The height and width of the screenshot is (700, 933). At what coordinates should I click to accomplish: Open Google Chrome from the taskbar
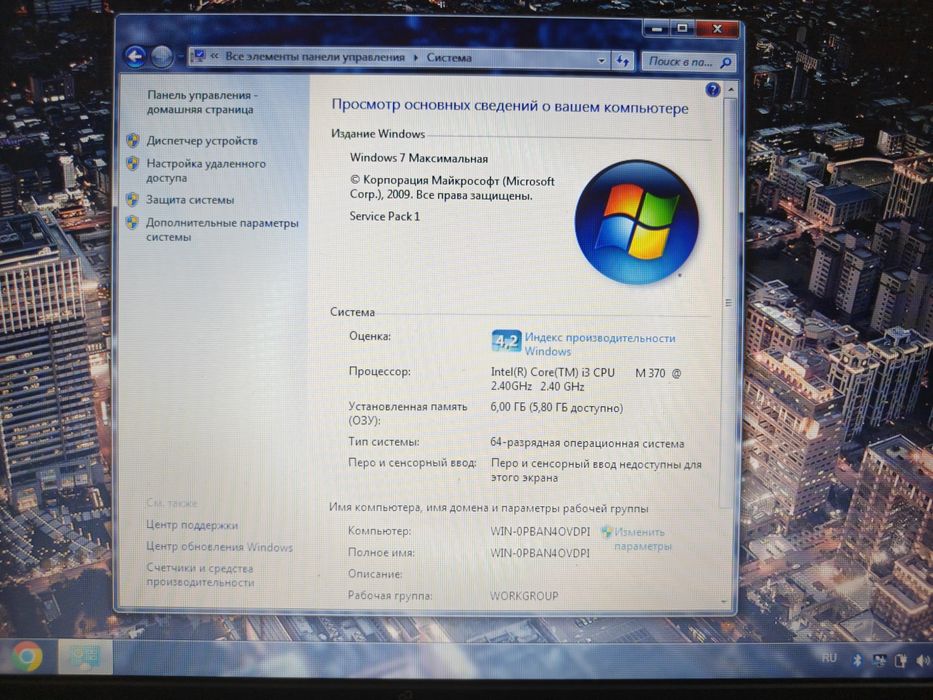pyautogui.click(x=26, y=657)
